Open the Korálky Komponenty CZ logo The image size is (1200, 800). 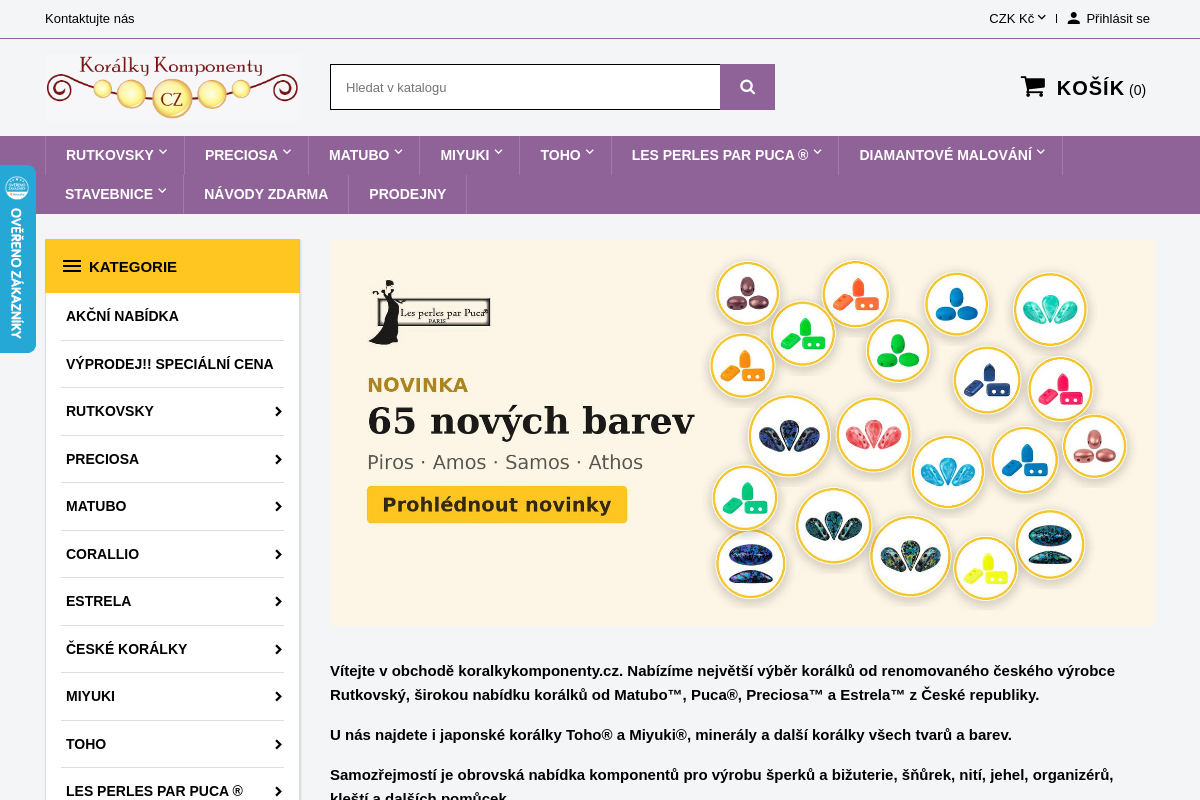(172, 87)
